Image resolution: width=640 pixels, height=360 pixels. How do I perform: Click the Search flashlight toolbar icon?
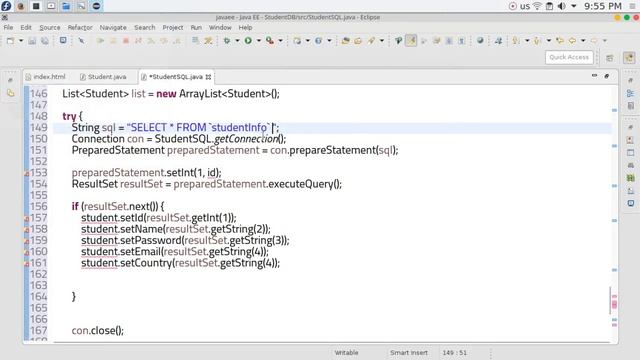(x=371, y=40)
